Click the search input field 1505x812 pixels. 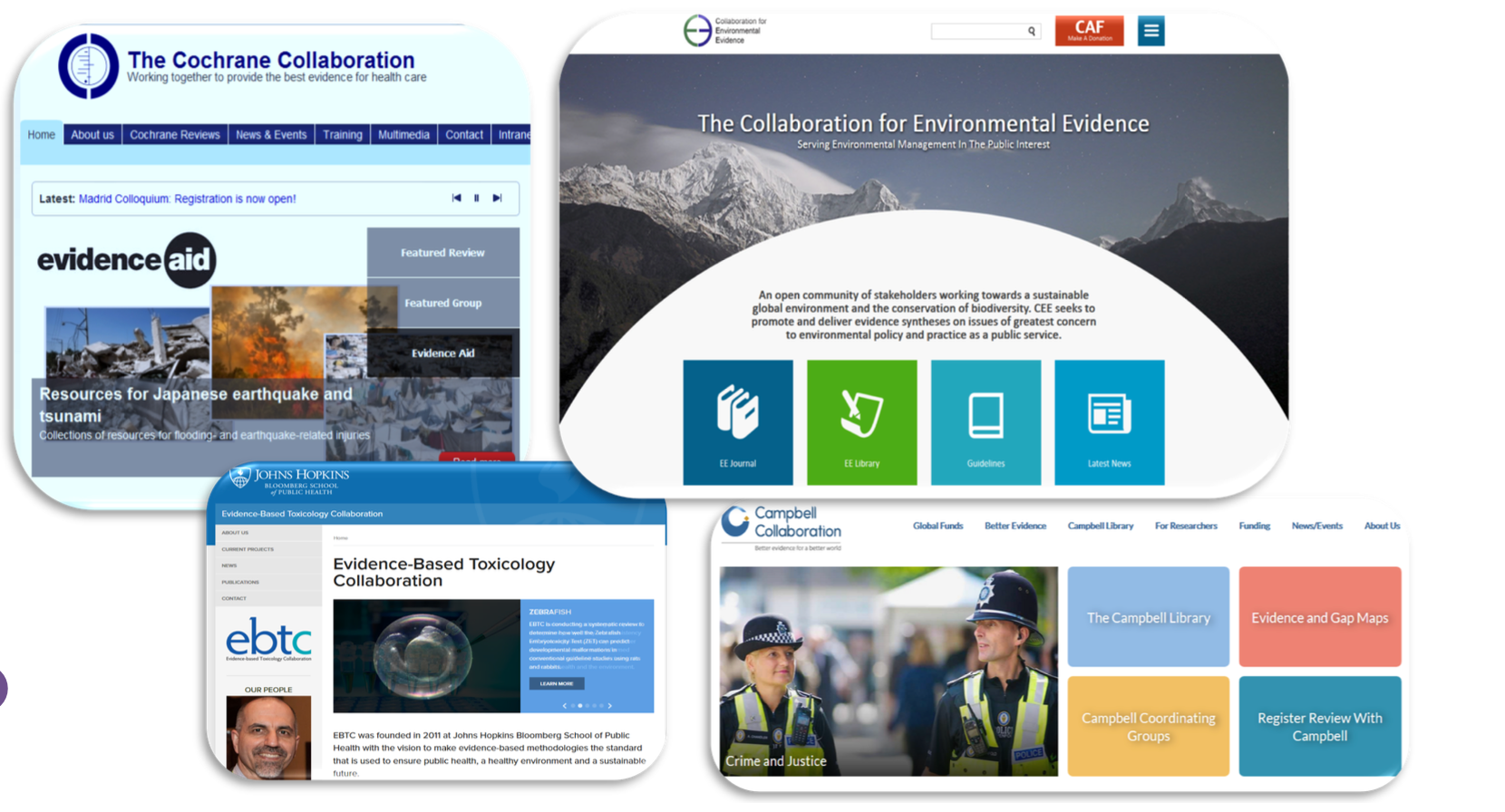pyautogui.click(x=977, y=32)
